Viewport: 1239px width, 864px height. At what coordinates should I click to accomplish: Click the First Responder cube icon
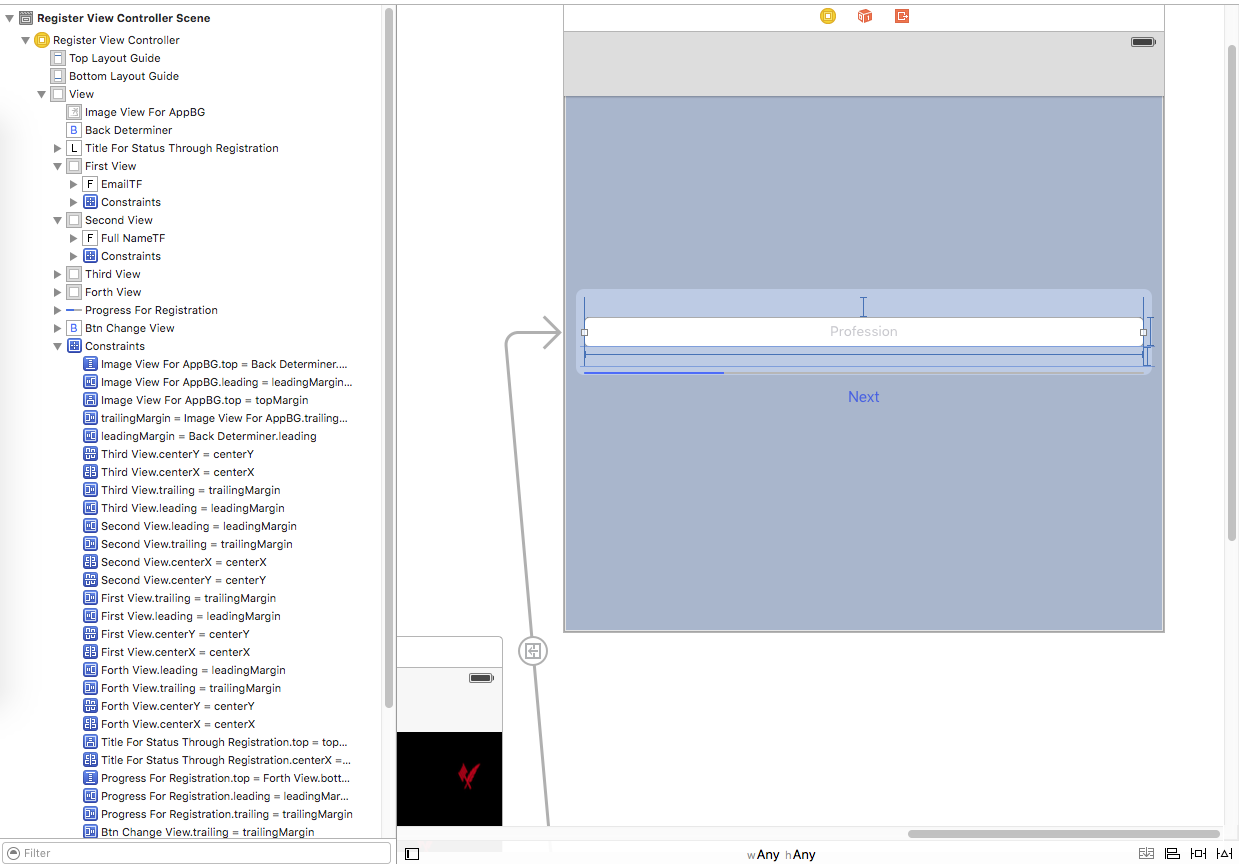[865, 16]
